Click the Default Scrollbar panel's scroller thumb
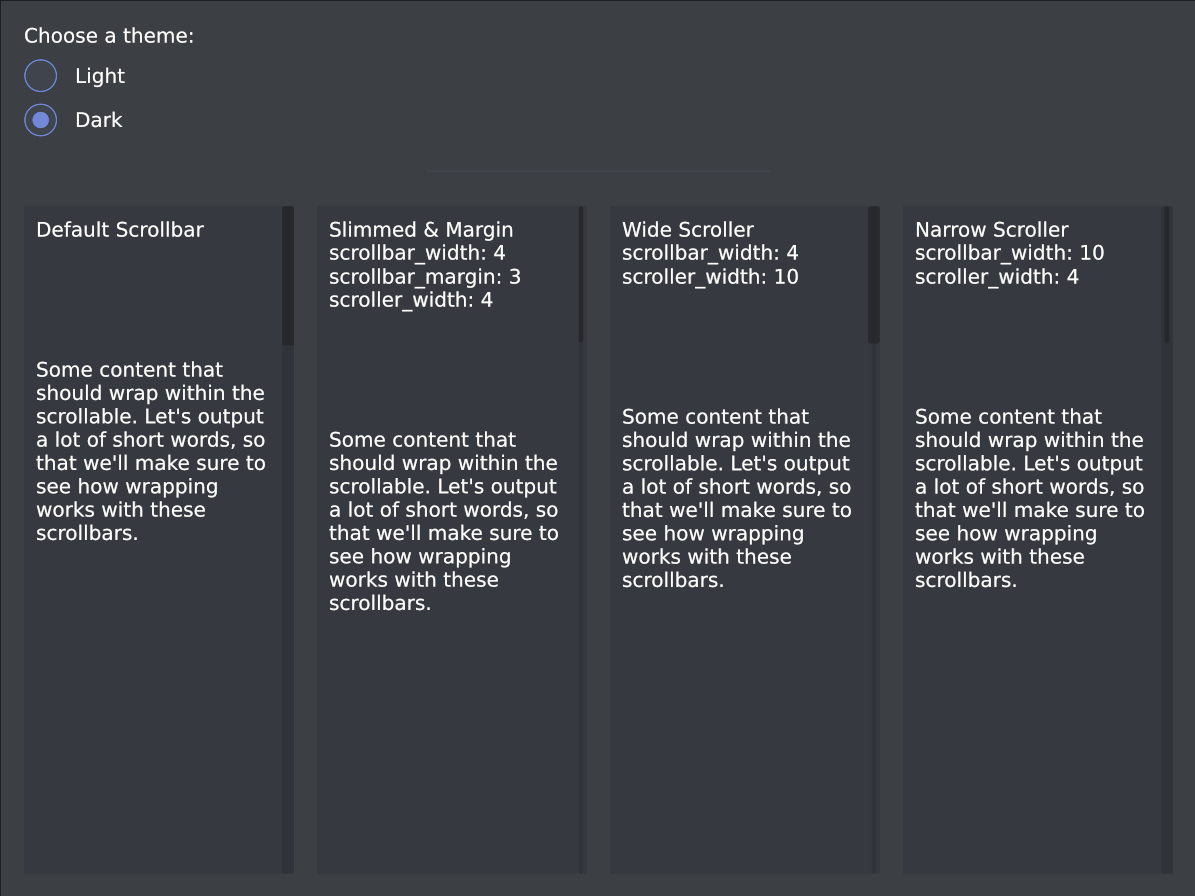1195x896 pixels. coord(288,276)
